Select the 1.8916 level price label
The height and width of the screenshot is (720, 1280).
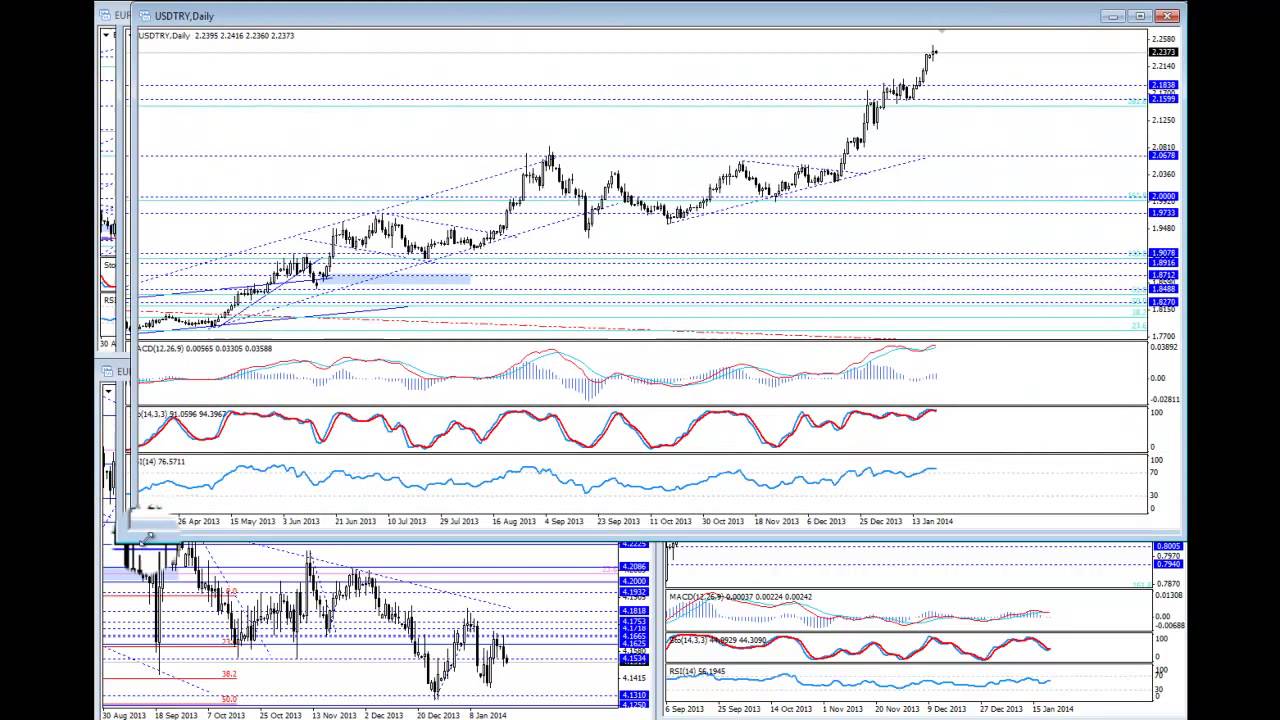1163,262
